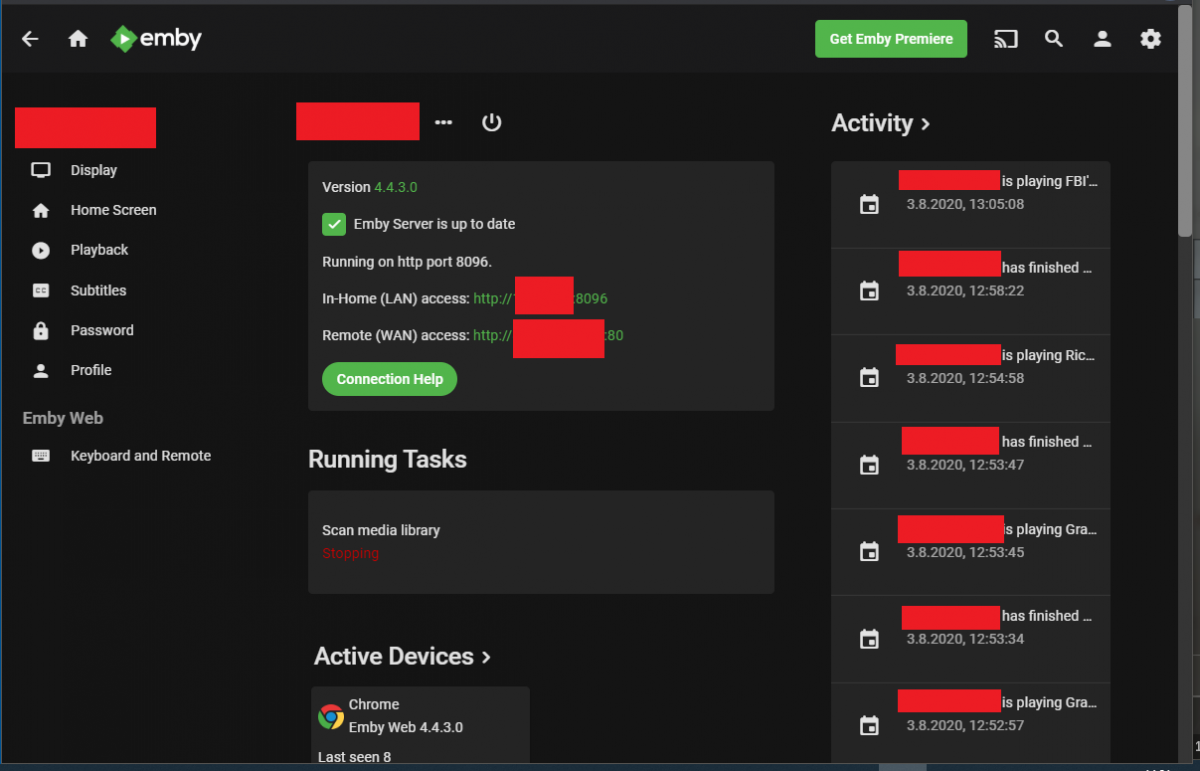Click the user profile icon
1200x771 pixels.
tap(1102, 39)
